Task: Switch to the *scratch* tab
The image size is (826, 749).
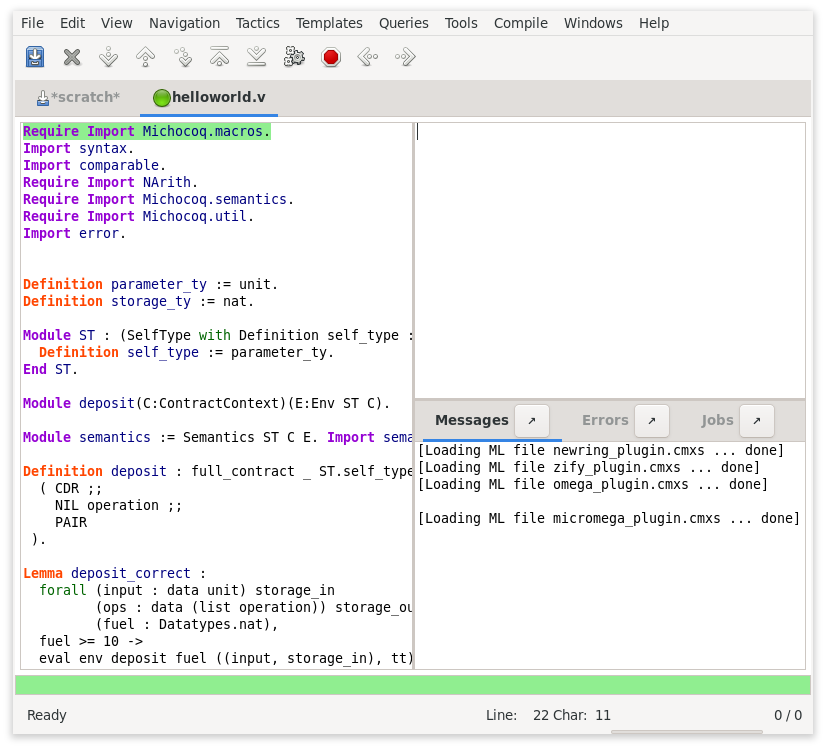Action: point(78,97)
